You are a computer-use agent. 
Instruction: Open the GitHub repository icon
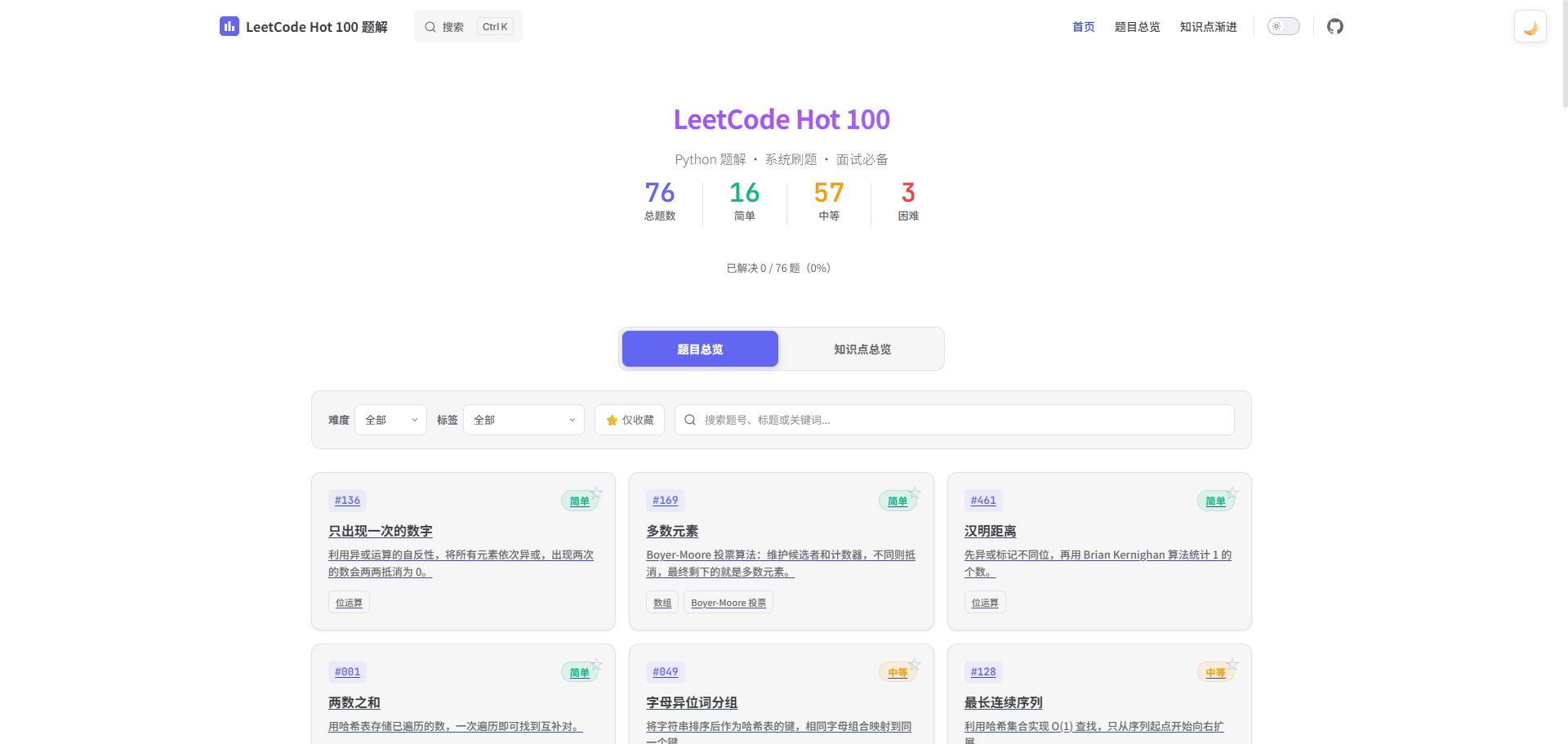[x=1335, y=26]
